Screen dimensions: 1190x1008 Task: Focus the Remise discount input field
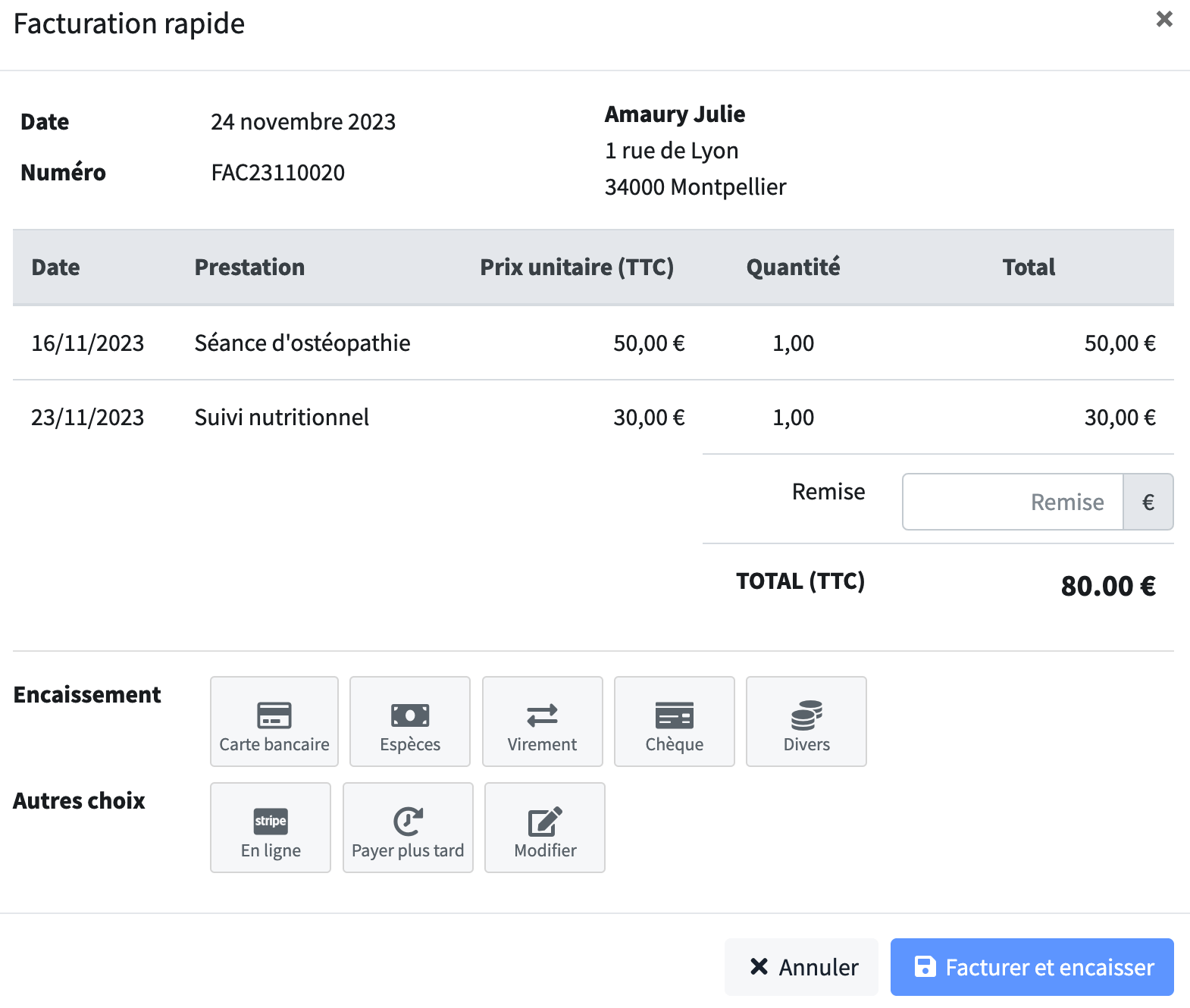click(1013, 502)
